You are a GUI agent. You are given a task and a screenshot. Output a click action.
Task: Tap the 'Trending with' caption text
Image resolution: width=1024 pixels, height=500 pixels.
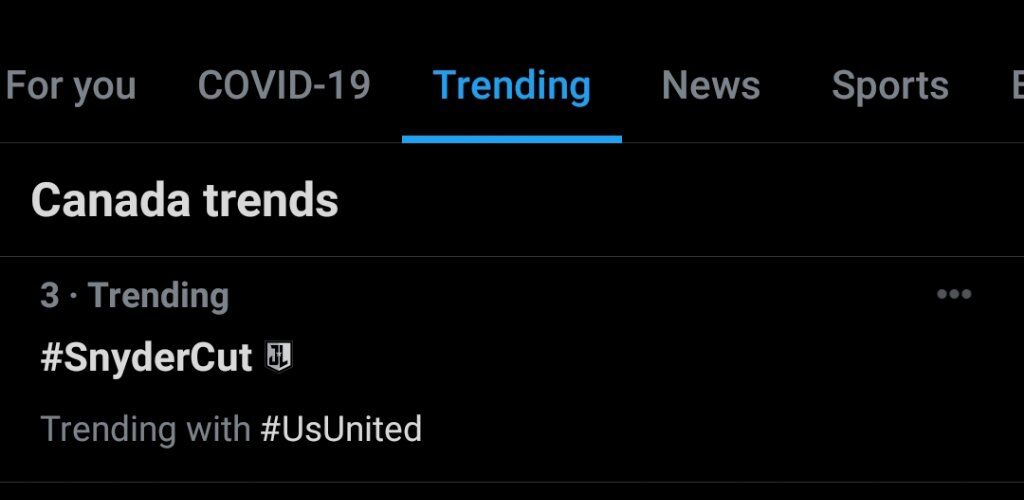click(x=146, y=430)
